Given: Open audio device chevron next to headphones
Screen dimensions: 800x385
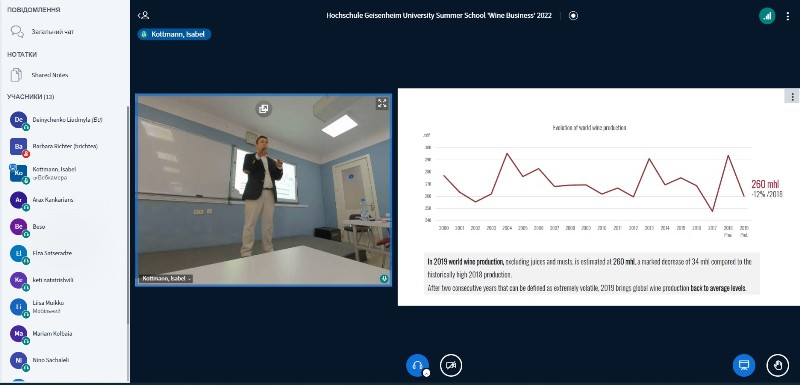Looking at the screenshot, I should point(427,373).
